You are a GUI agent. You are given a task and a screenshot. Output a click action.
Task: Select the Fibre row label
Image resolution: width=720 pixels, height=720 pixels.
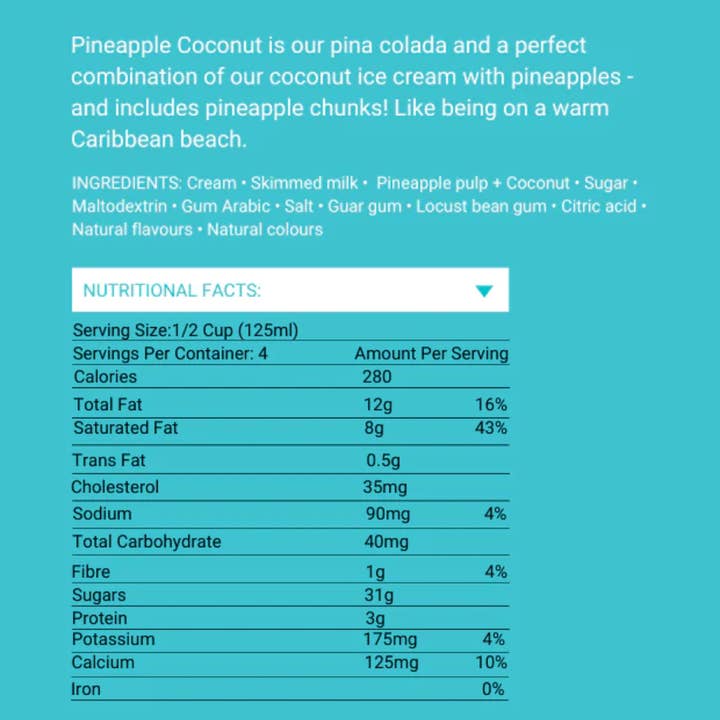coord(91,572)
